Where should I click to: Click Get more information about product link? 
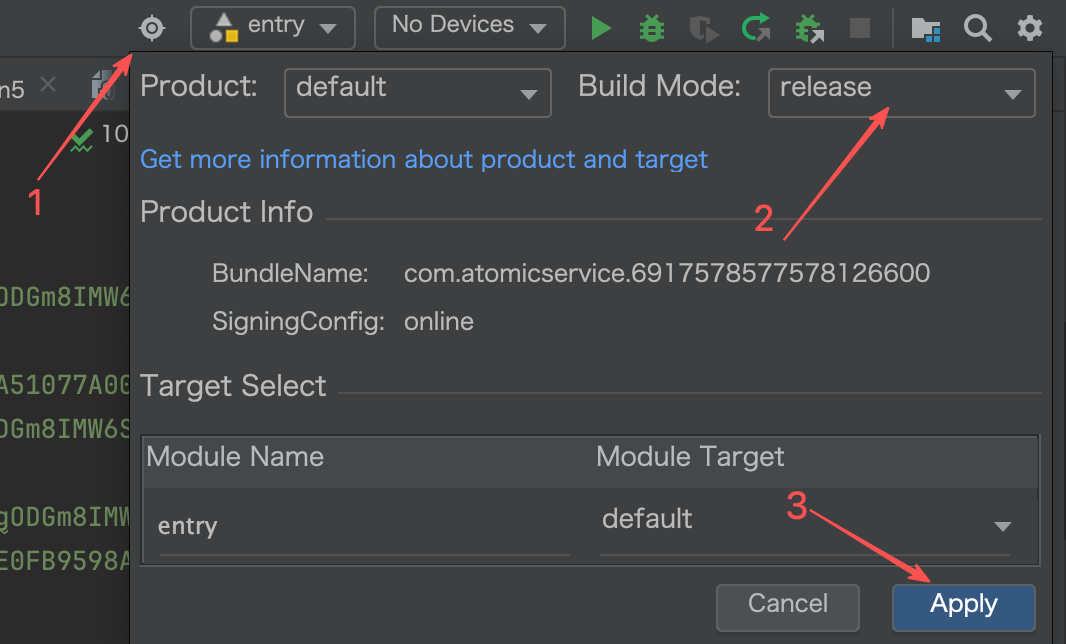coord(424,159)
